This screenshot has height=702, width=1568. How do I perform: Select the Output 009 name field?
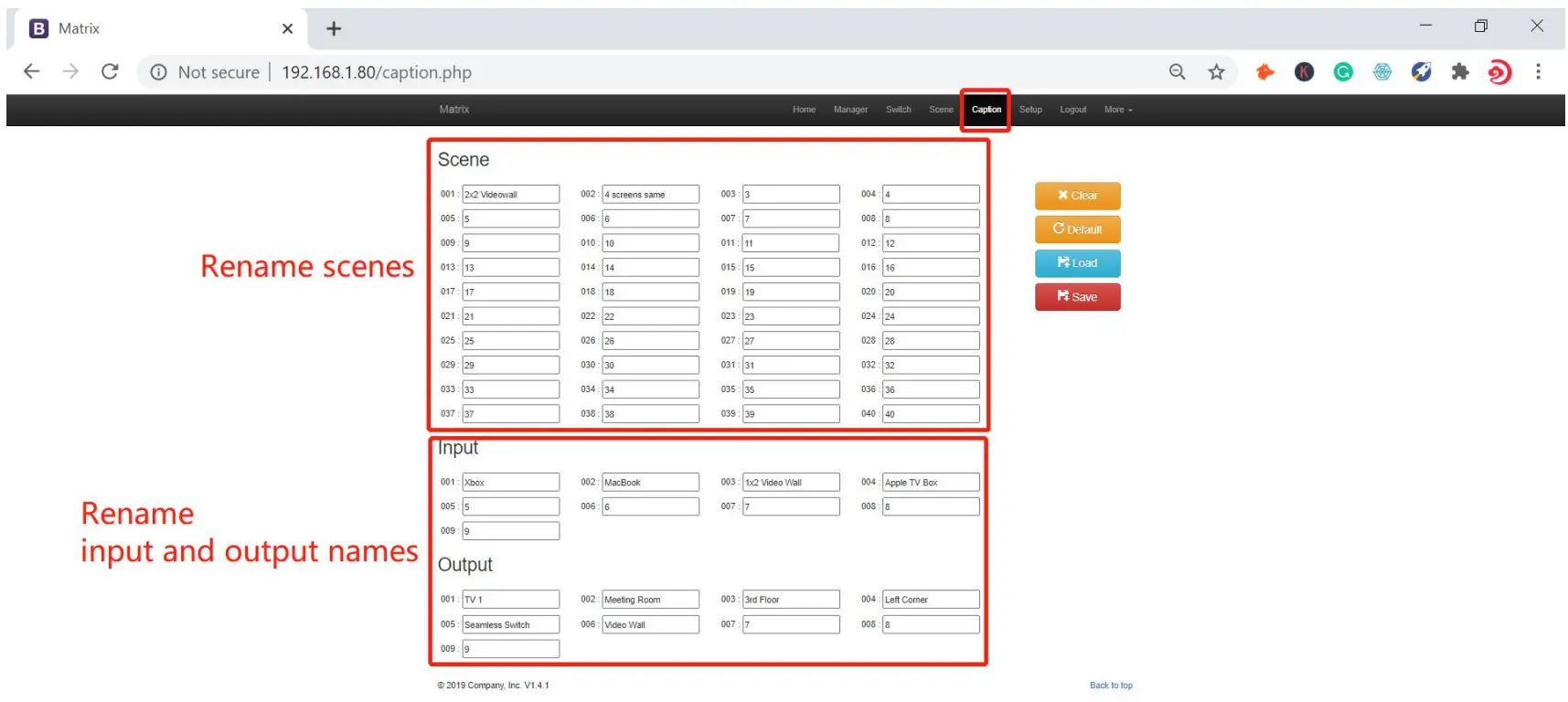coord(510,649)
